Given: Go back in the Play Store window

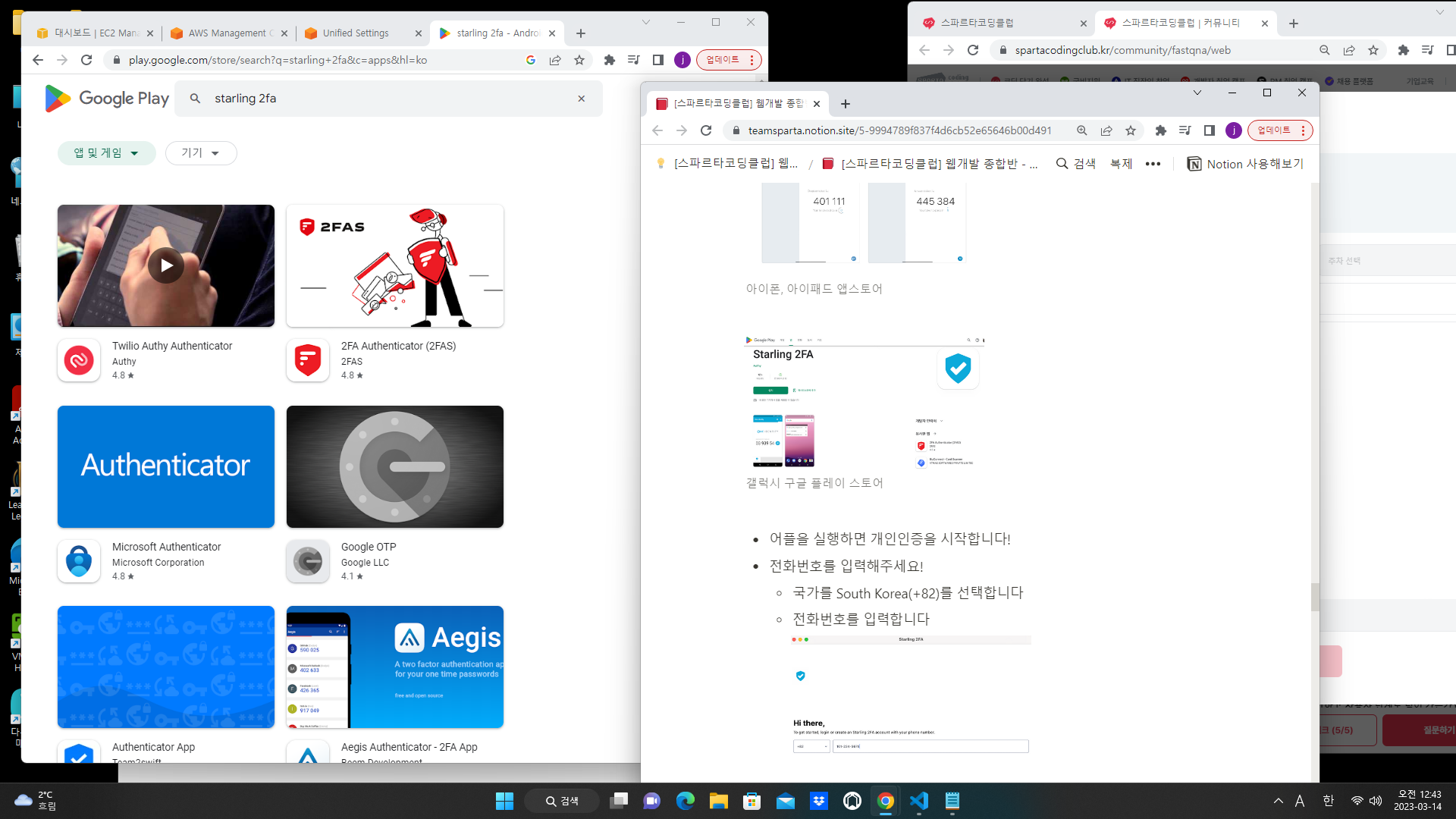Looking at the screenshot, I should pos(38,60).
